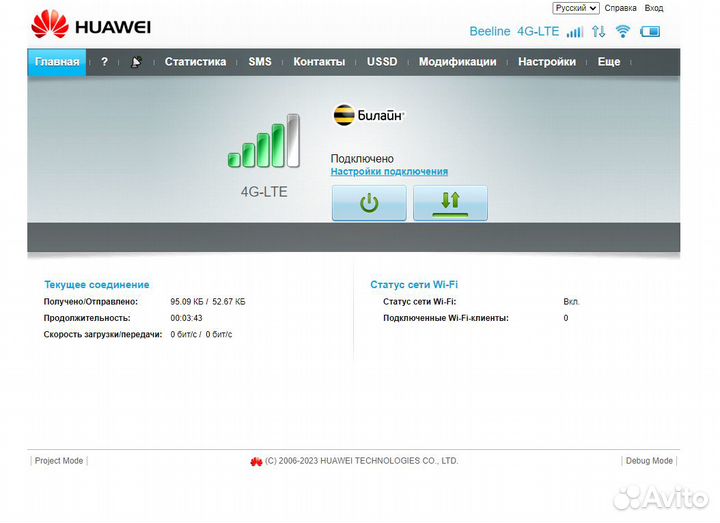Click the Подключенные Wi-Fi-клиенты label
The height and width of the screenshot is (523, 720).
[x=446, y=318]
